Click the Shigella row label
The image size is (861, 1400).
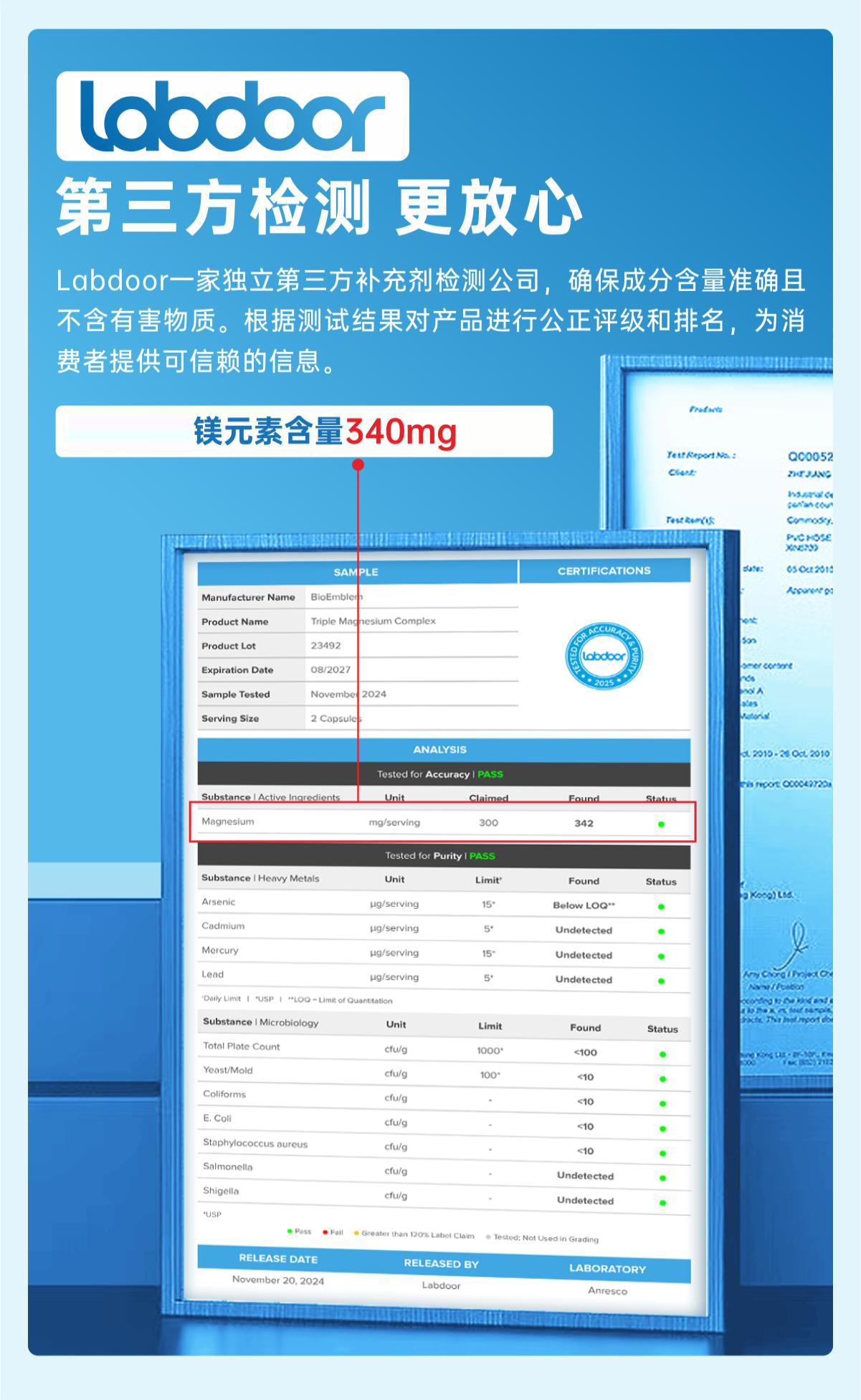pos(221,1191)
